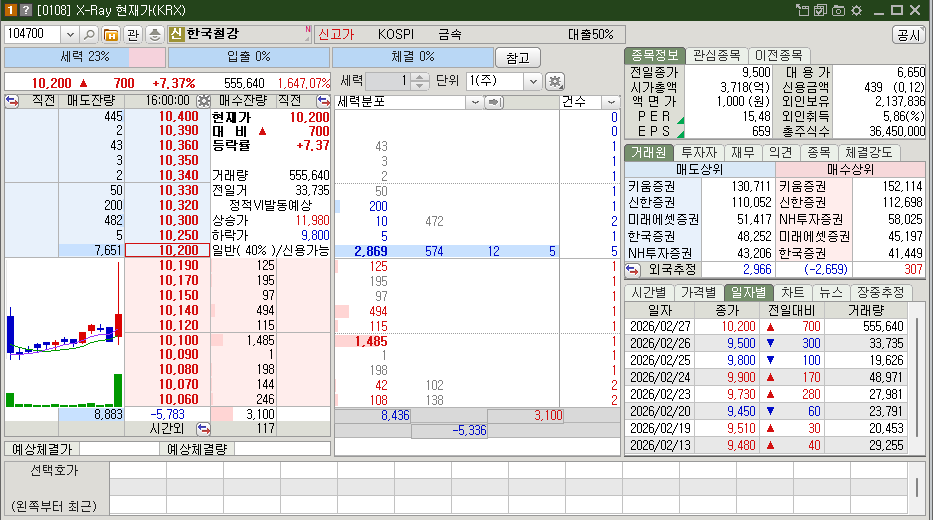The image size is (933, 520).
Task: Capture screen with the camera icon
Action: [838, 10]
